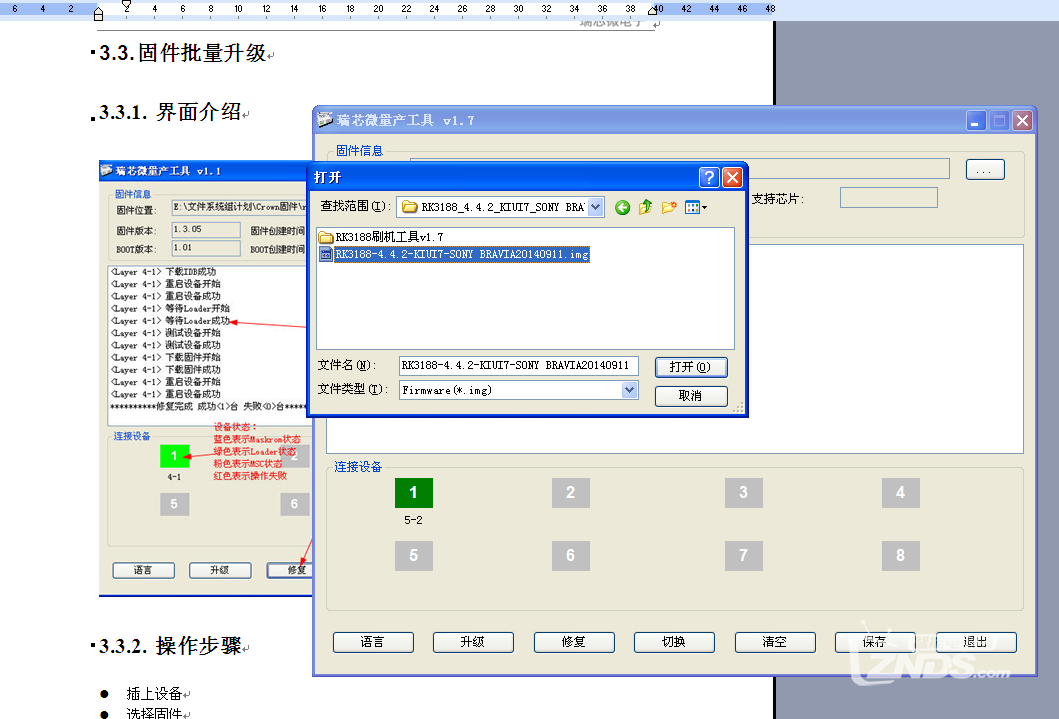Select the RK3188刷机工具v1.7 folder

pos(388,237)
